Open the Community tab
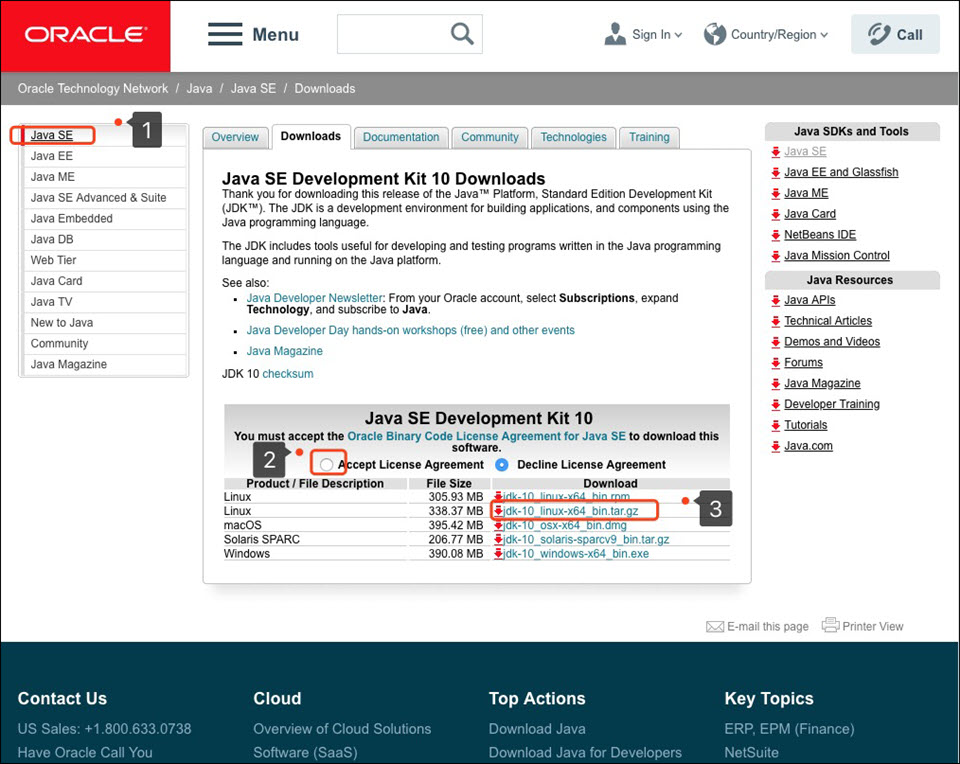Image resolution: width=960 pixels, height=764 pixels. coord(490,137)
